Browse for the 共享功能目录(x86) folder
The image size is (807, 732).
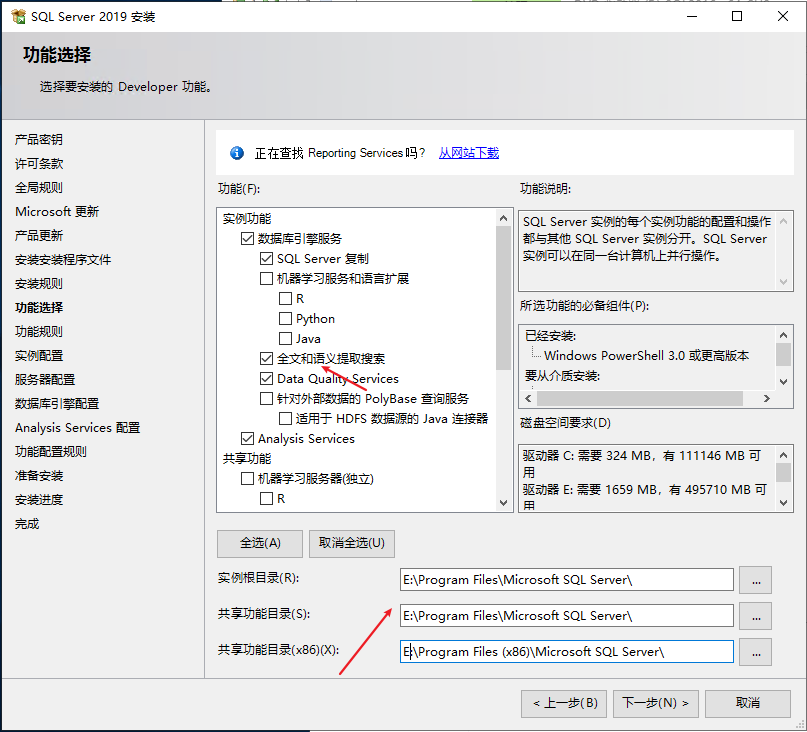756,652
